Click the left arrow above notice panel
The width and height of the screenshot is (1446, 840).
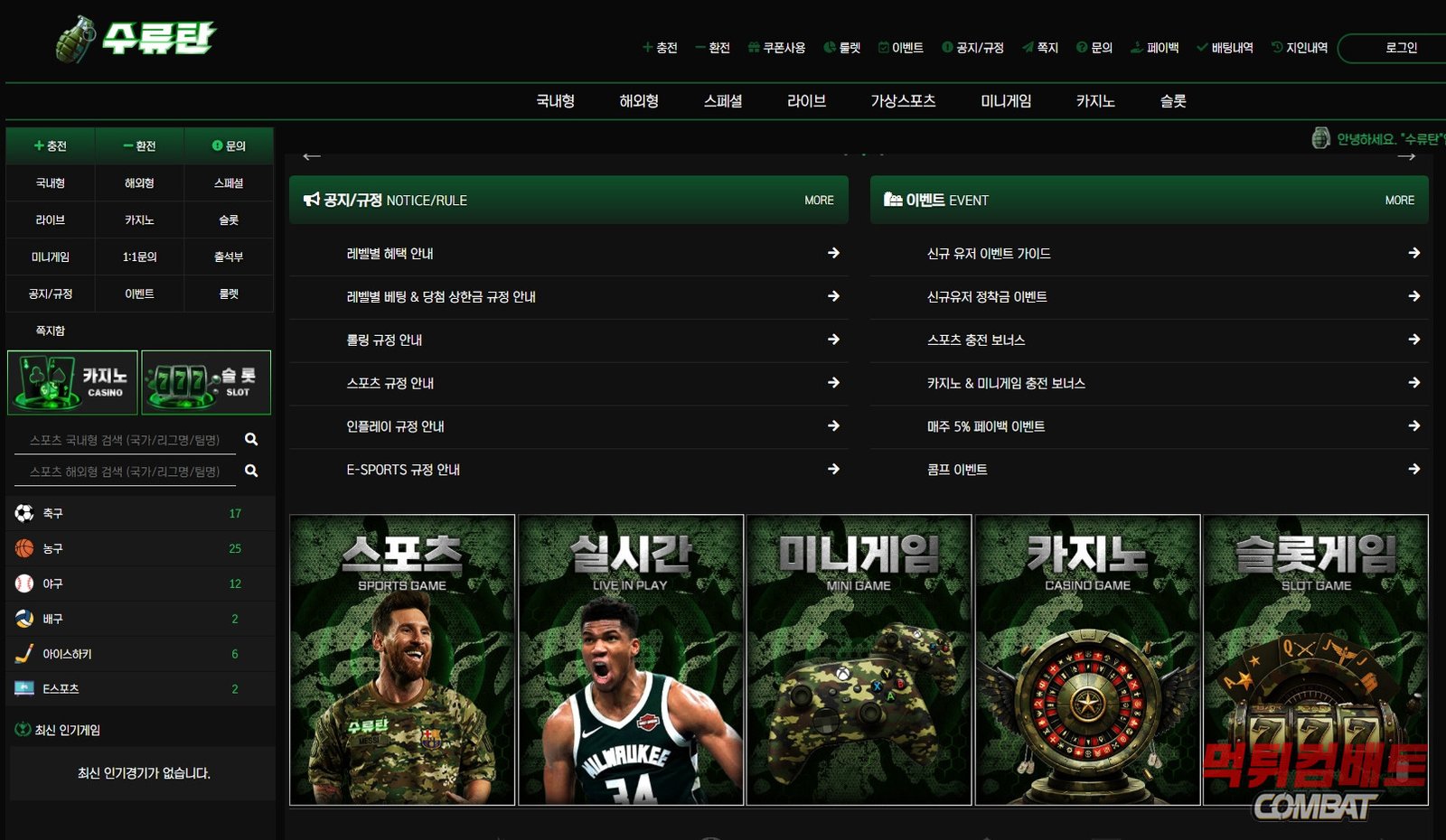point(312,156)
